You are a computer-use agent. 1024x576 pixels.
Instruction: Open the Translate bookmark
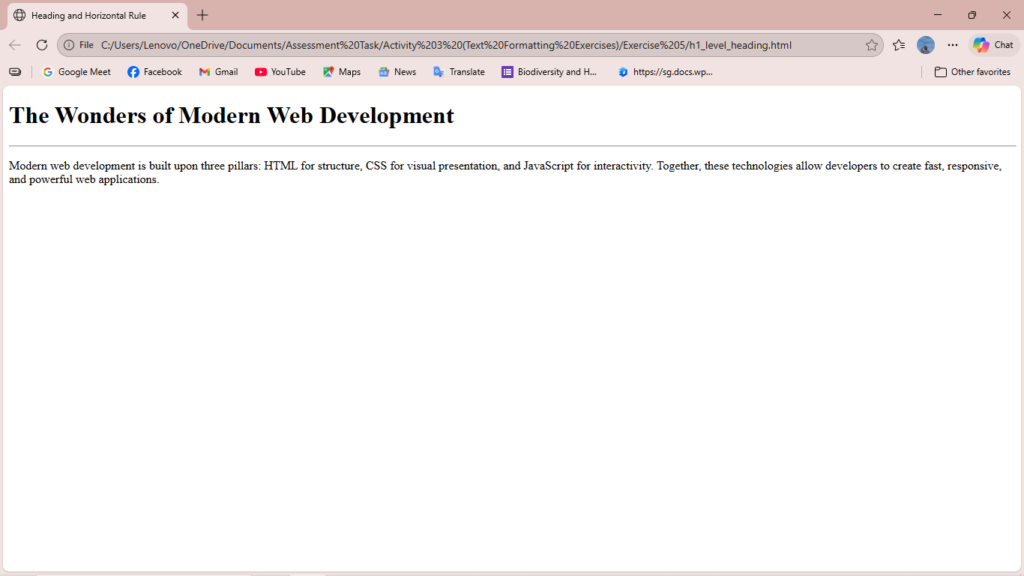(459, 72)
